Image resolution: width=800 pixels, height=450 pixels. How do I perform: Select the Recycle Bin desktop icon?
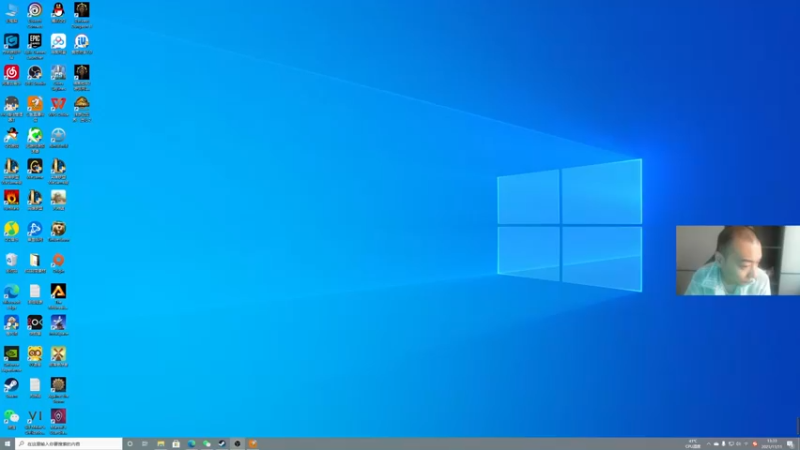11,263
